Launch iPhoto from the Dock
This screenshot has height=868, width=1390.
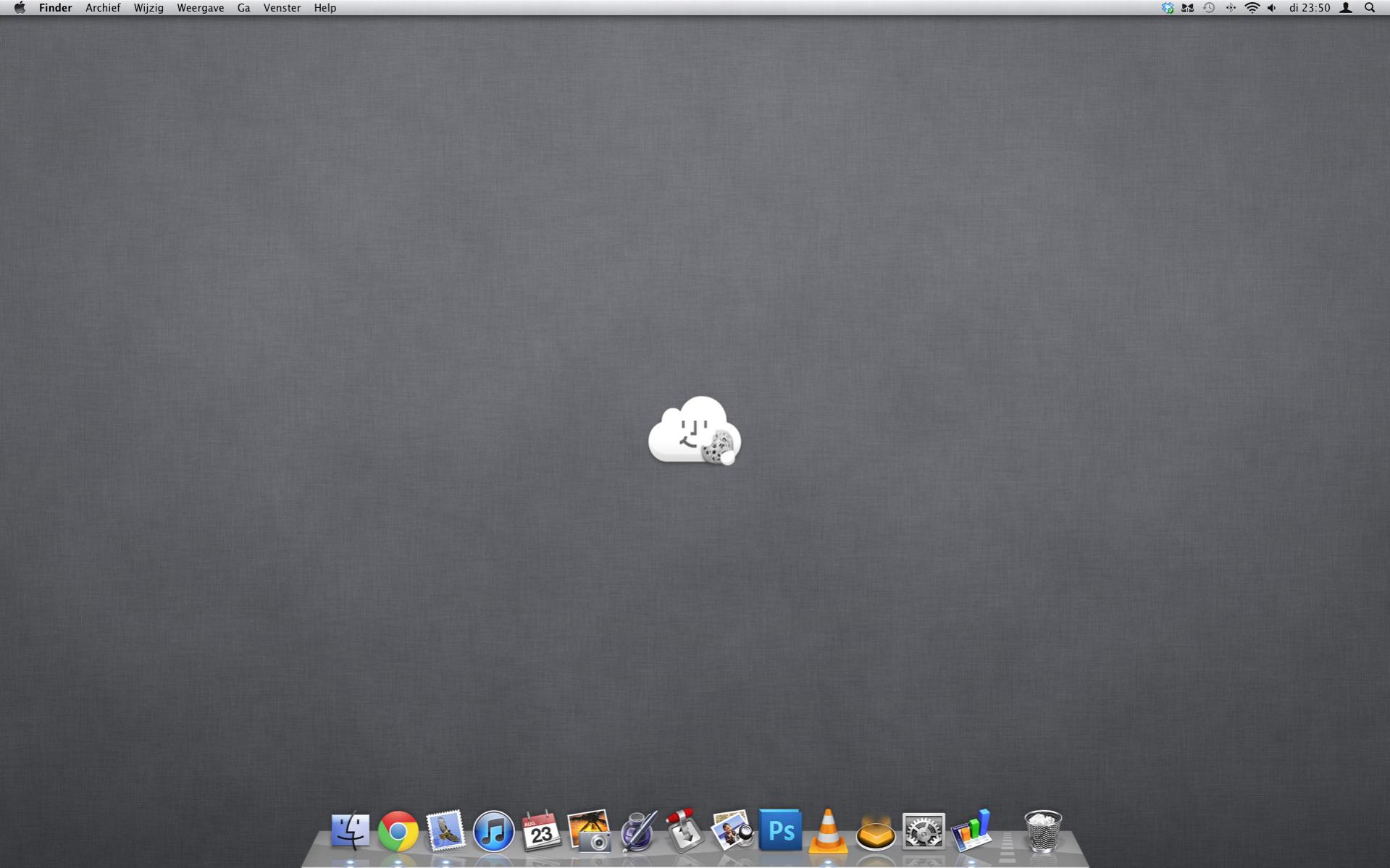pos(589,830)
